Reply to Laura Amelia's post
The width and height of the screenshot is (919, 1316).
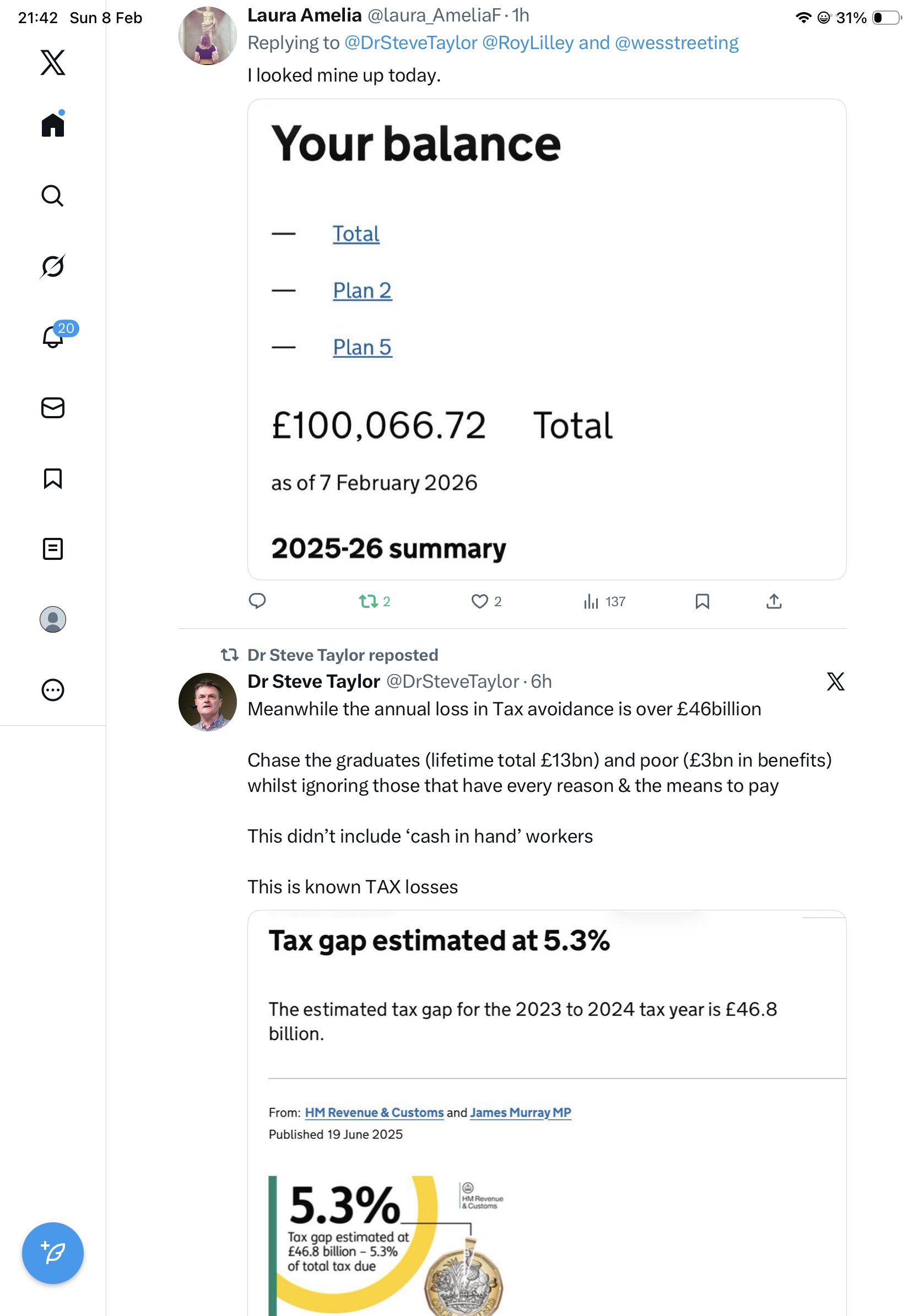click(x=257, y=601)
